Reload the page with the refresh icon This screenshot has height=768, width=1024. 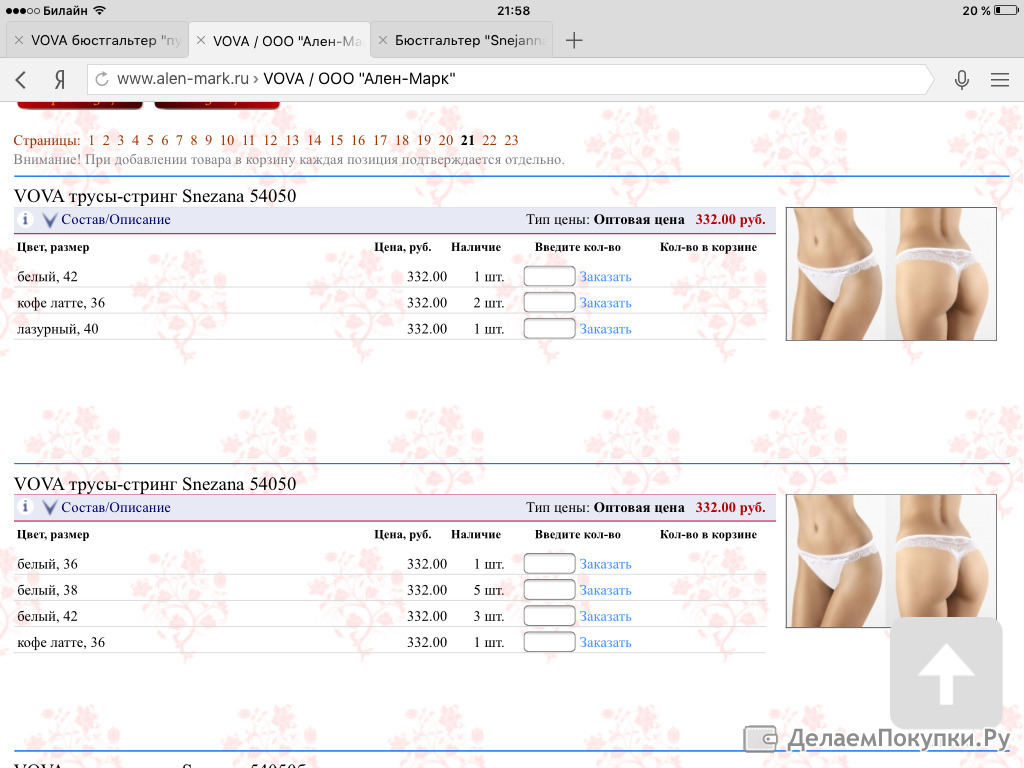coord(102,79)
